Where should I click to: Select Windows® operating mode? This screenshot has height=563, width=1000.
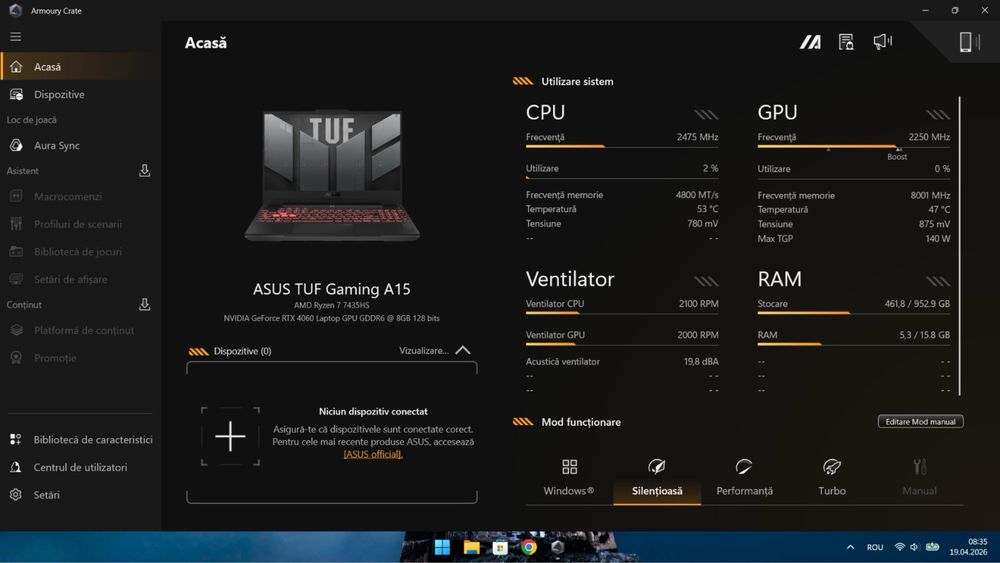(x=569, y=478)
